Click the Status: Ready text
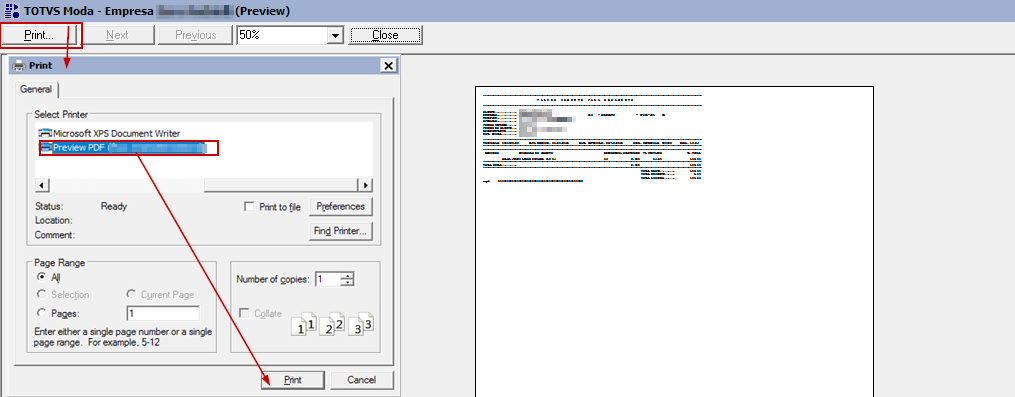This screenshot has width=1015, height=397. point(81,207)
